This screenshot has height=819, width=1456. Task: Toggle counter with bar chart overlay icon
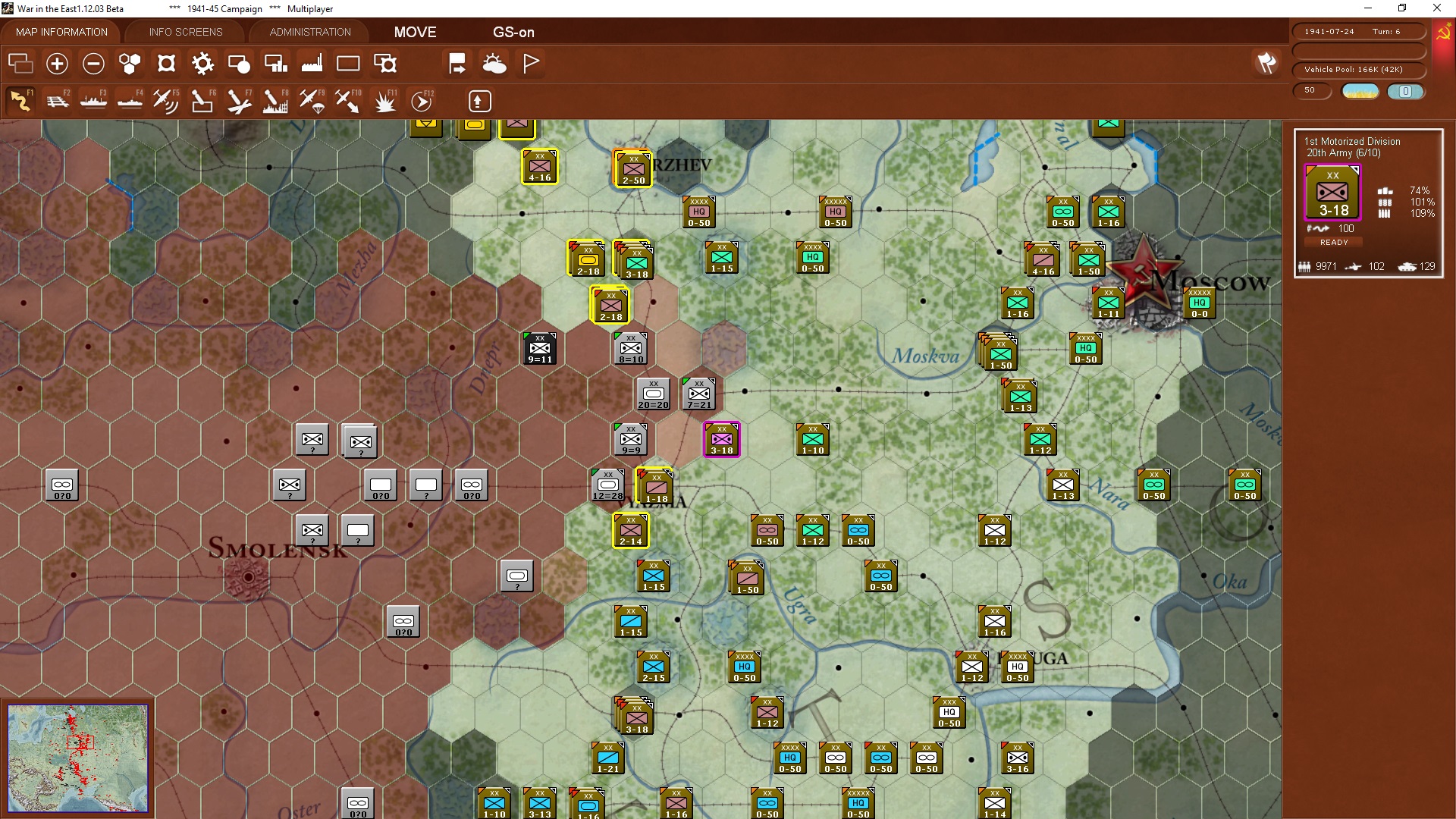pyautogui.click(x=275, y=64)
